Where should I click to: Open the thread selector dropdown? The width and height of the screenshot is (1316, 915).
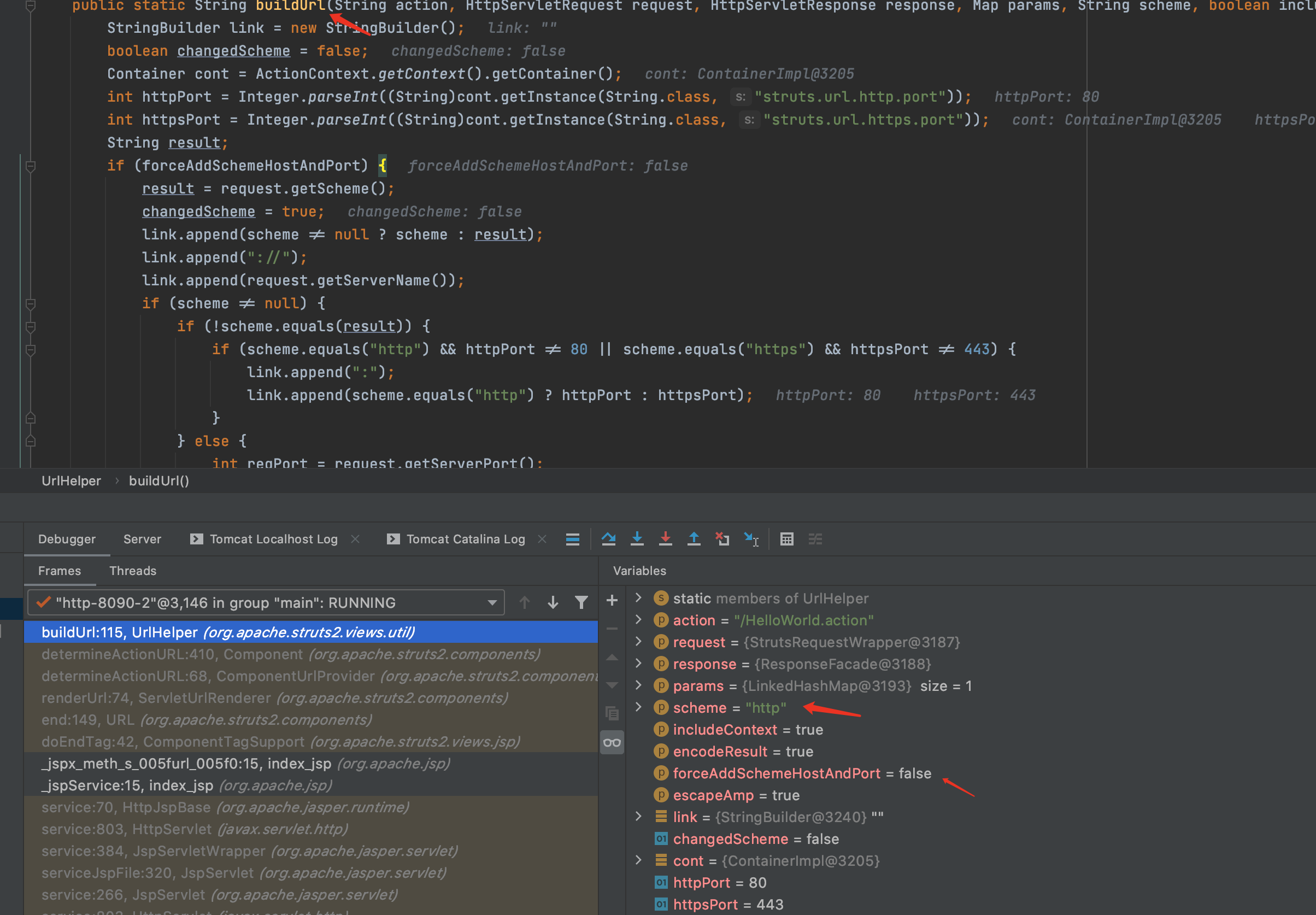(x=266, y=602)
